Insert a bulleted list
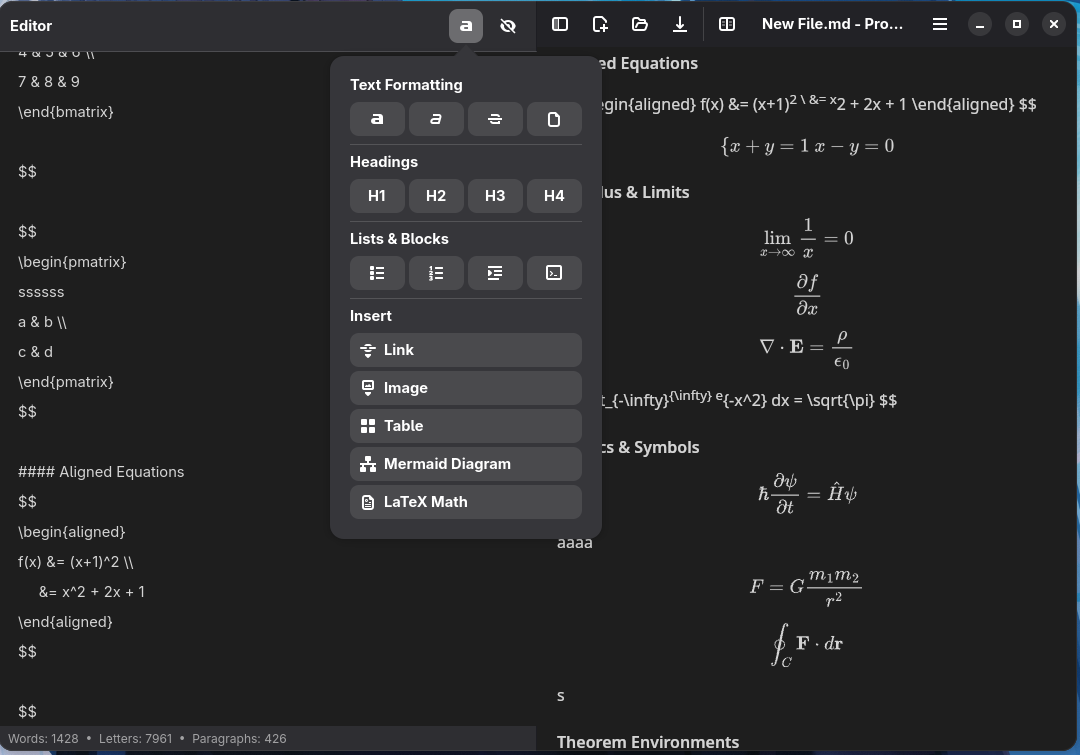Viewport: 1080px width, 755px height. click(377, 273)
